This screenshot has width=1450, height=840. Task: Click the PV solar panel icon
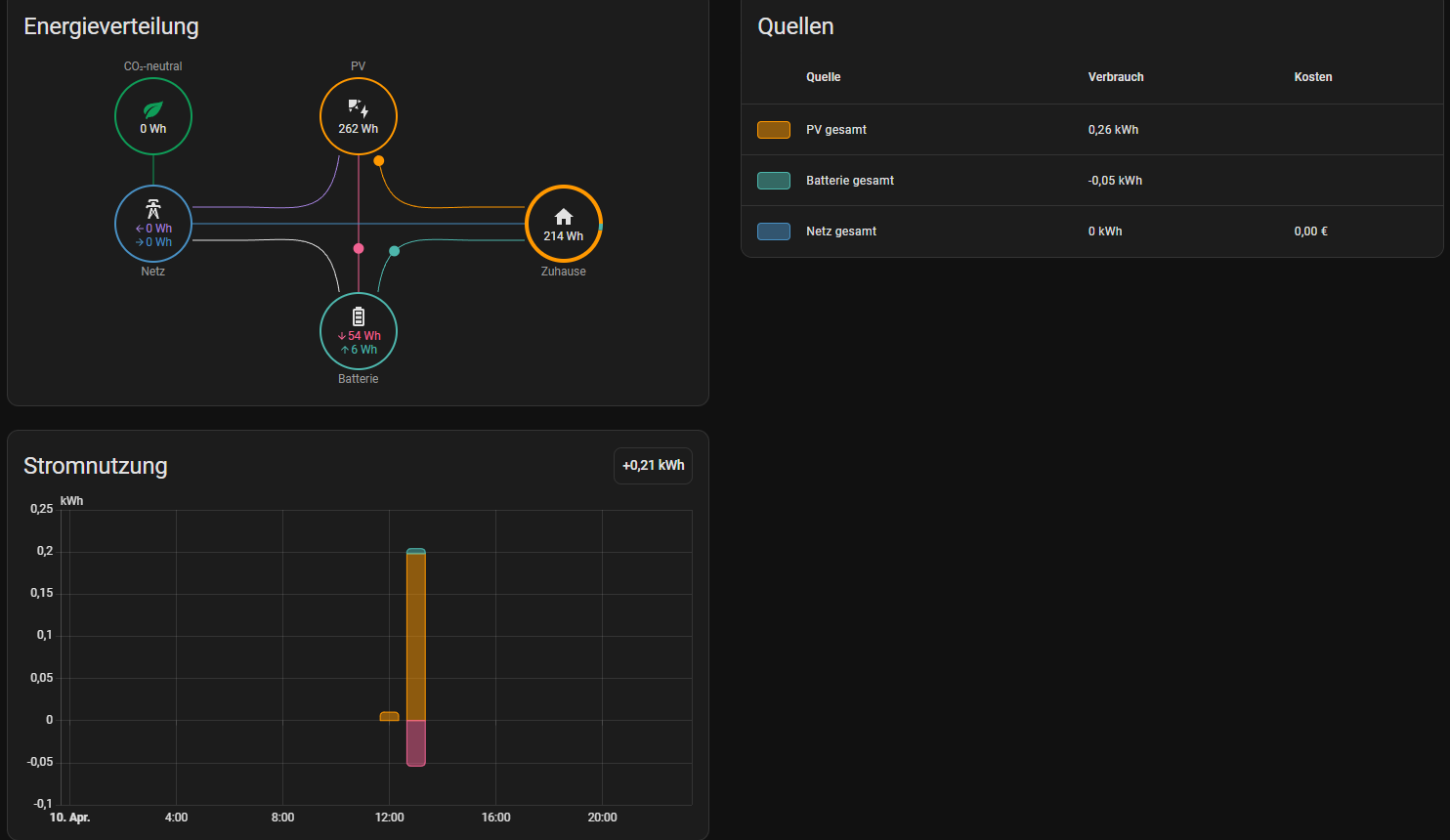[358, 108]
